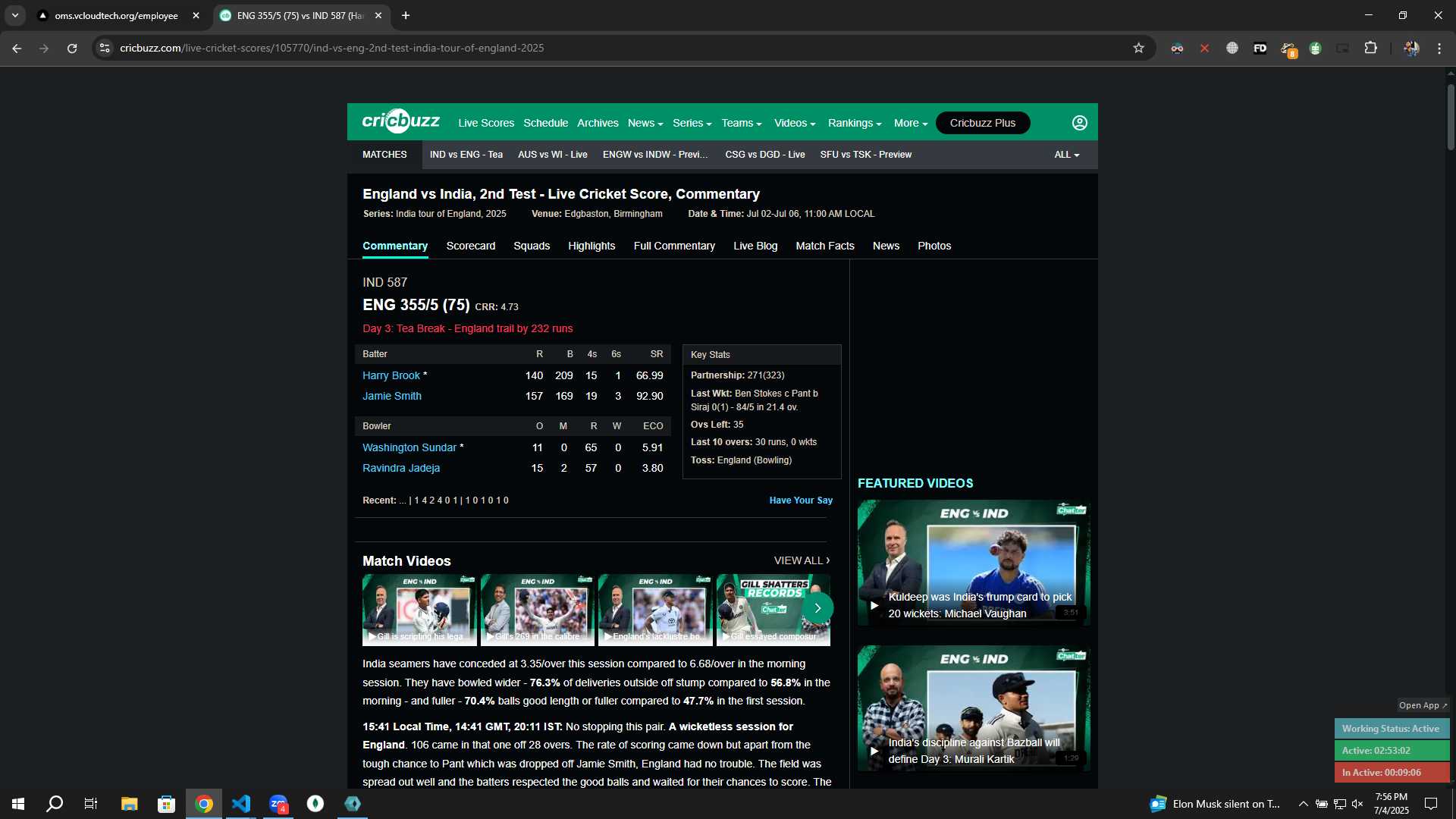Open the Gill's 269 video thumbnail
The height and width of the screenshot is (819, 1456).
(537, 610)
